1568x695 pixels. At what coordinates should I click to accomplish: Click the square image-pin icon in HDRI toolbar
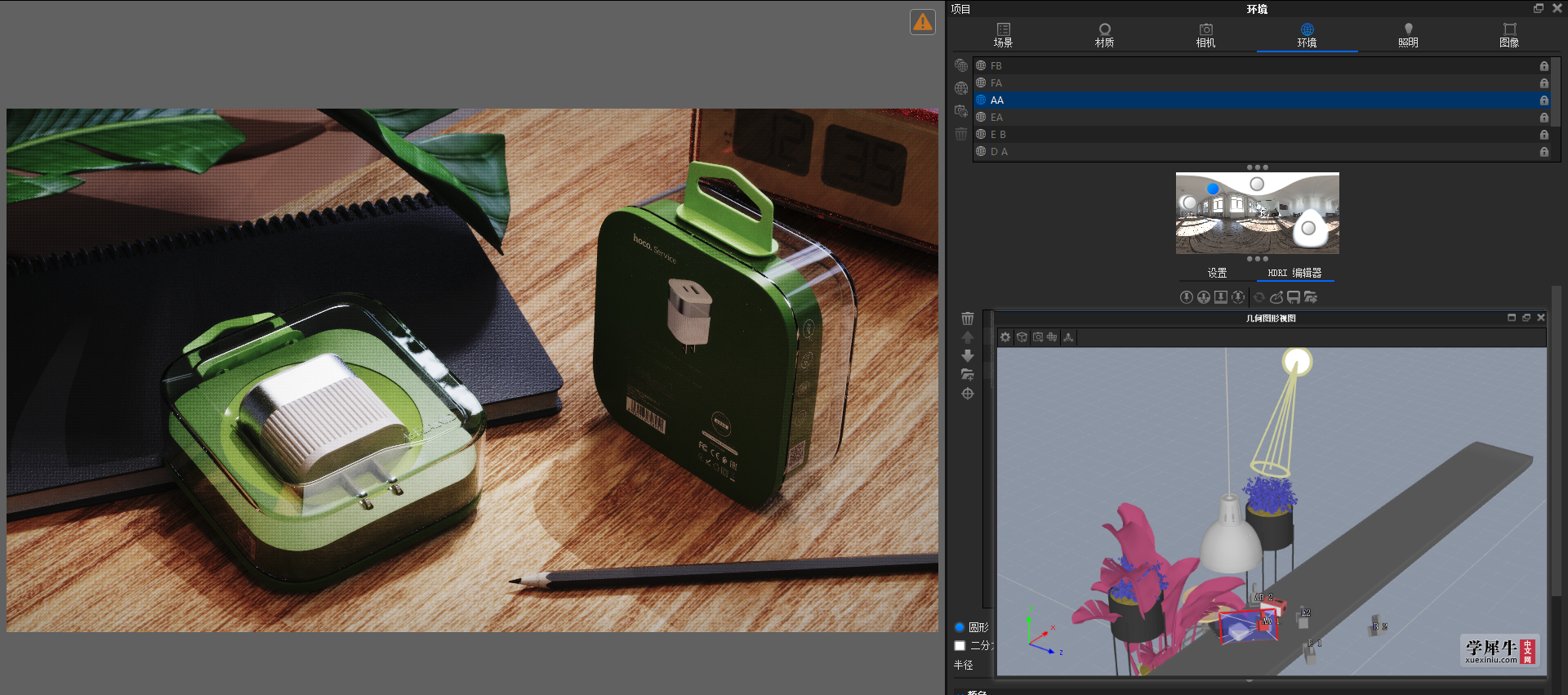pyautogui.click(x=1221, y=297)
